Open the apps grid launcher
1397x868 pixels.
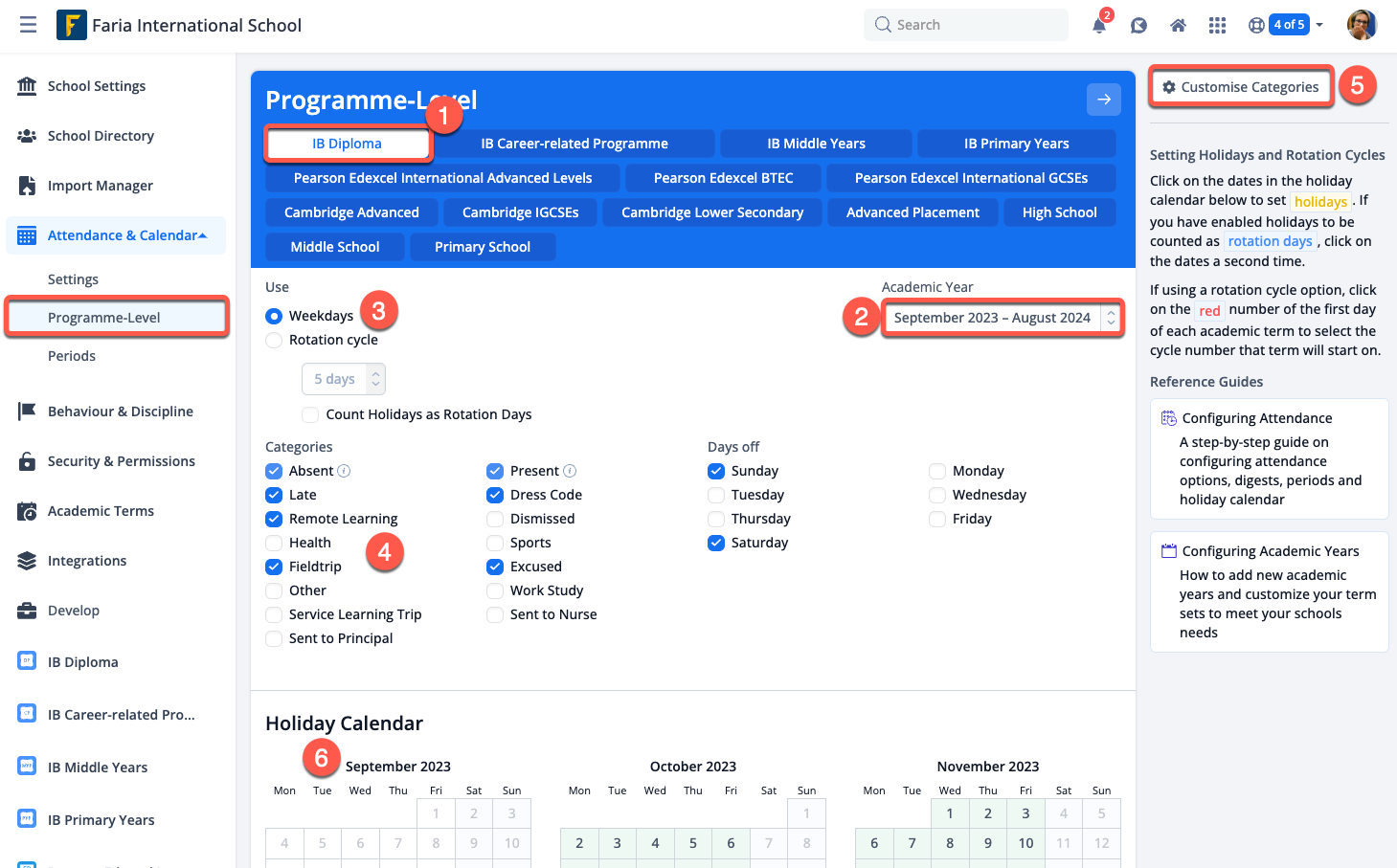point(1217,26)
